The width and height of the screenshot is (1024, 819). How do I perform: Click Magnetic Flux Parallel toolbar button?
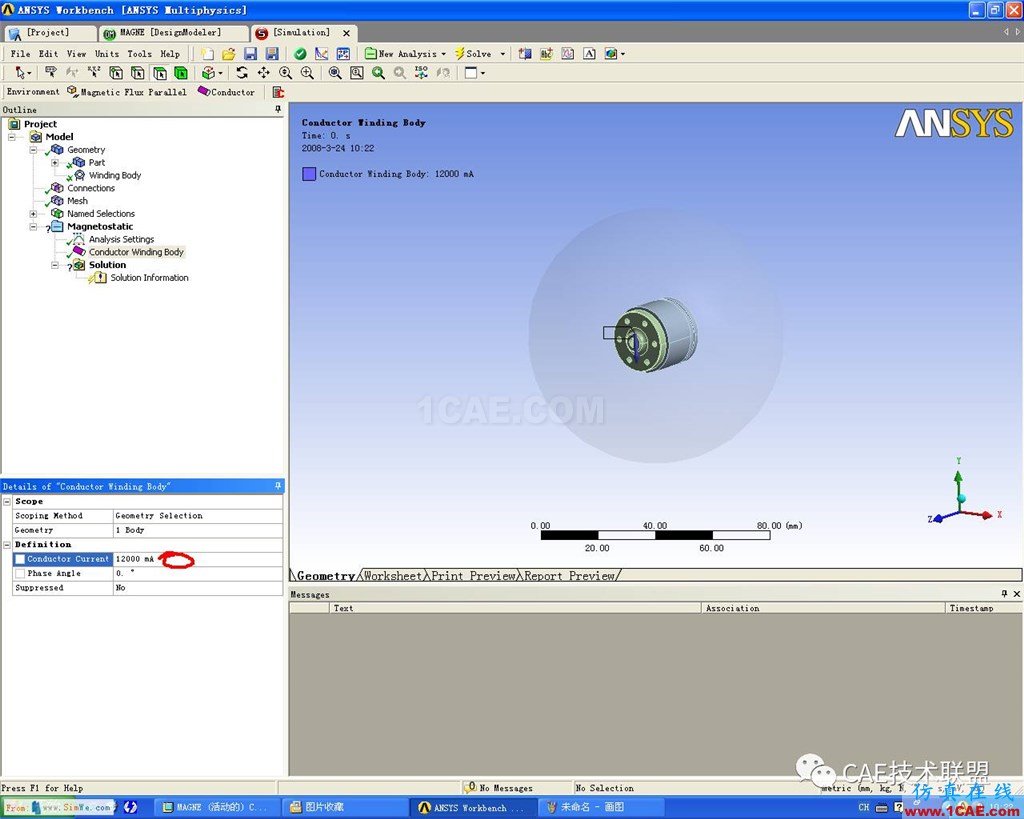tap(127, 92)
